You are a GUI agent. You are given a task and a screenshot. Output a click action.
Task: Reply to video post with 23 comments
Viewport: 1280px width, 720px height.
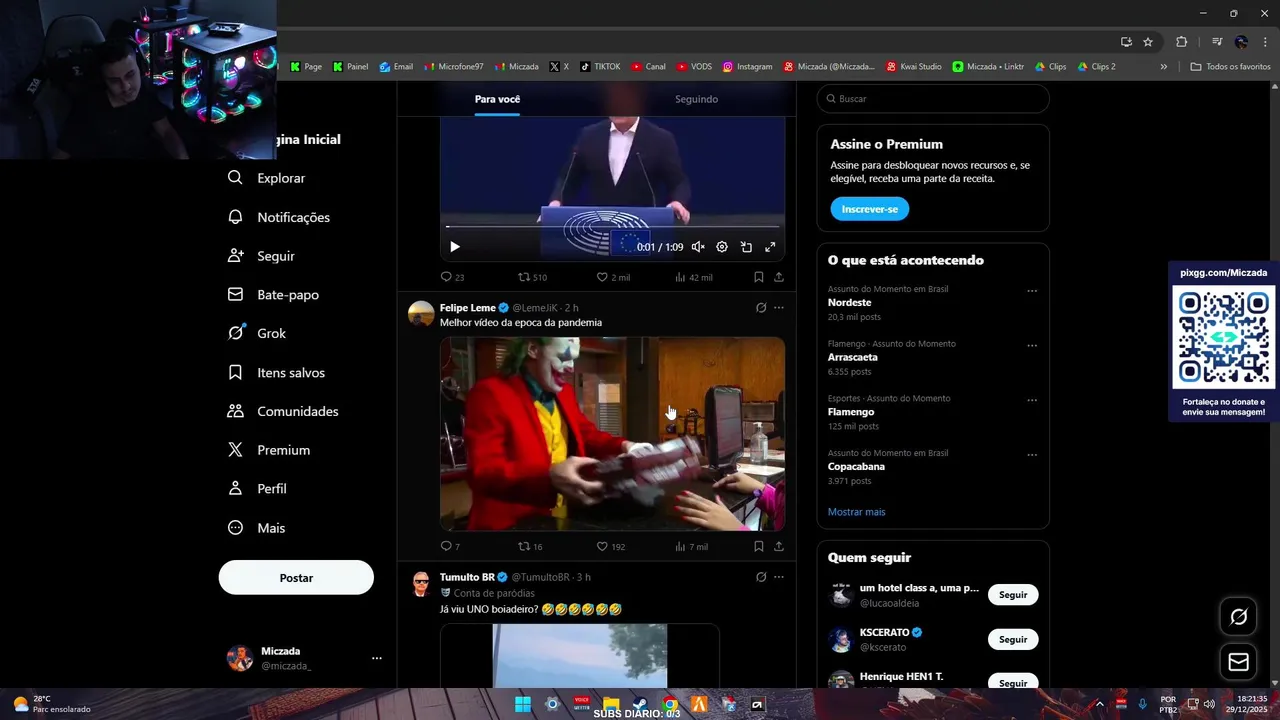click(x=452, y=277)
